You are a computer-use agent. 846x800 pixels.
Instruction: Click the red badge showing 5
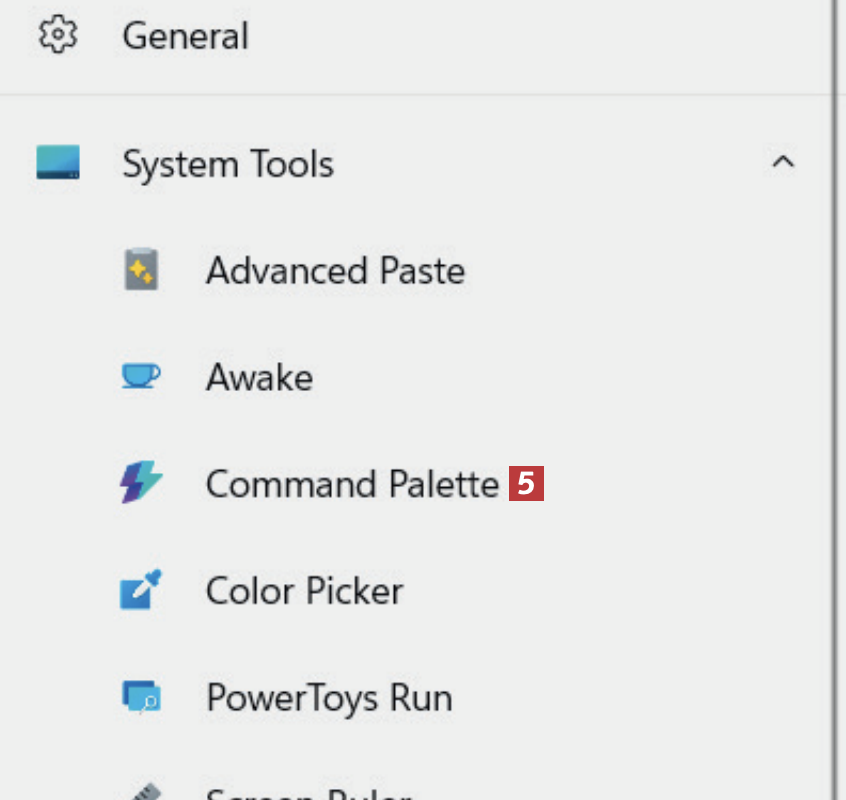(x=526, y=484)
